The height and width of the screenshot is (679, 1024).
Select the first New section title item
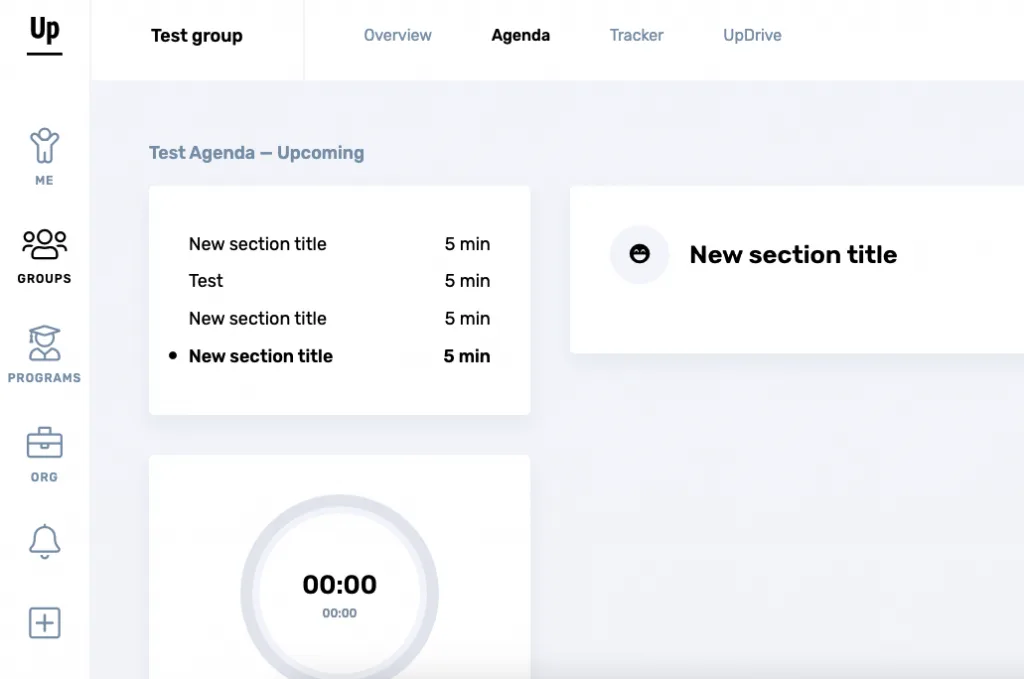pos(257,244)
